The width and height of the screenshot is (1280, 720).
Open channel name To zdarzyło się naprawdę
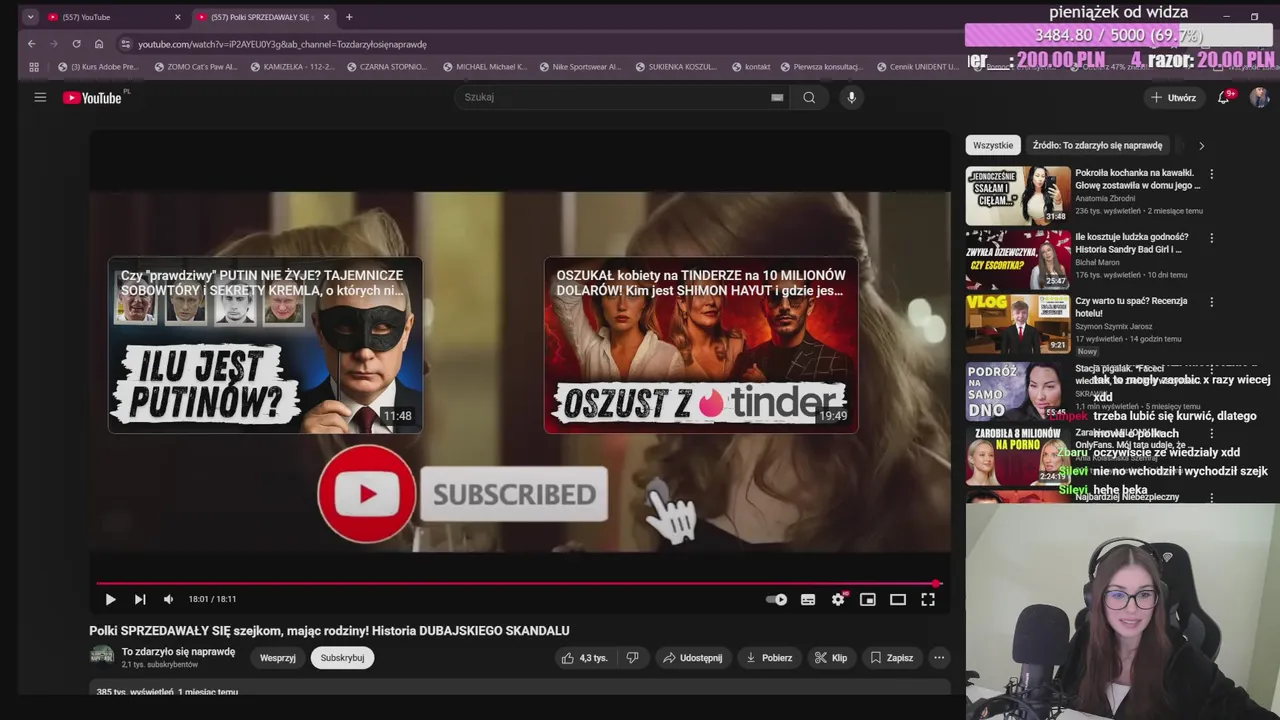pos(178,652)
